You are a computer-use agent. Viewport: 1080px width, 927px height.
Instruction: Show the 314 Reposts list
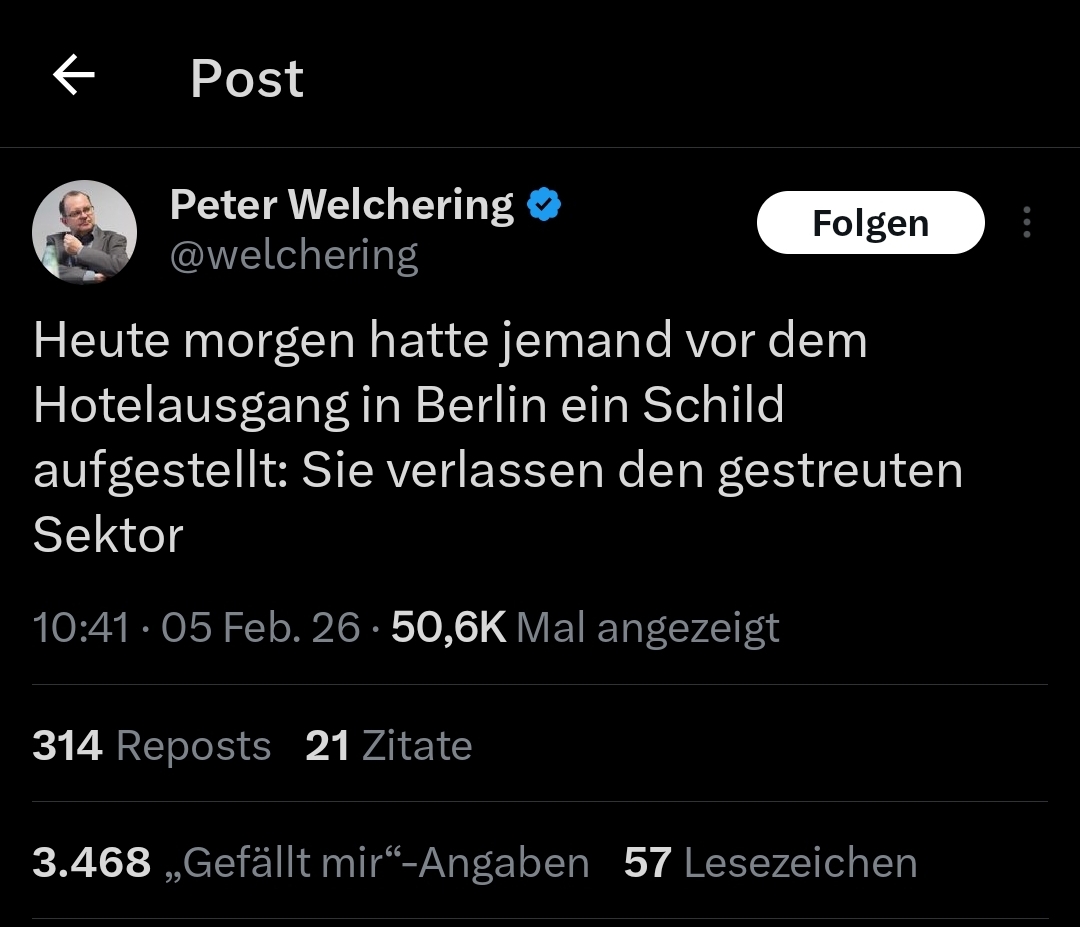152,746
